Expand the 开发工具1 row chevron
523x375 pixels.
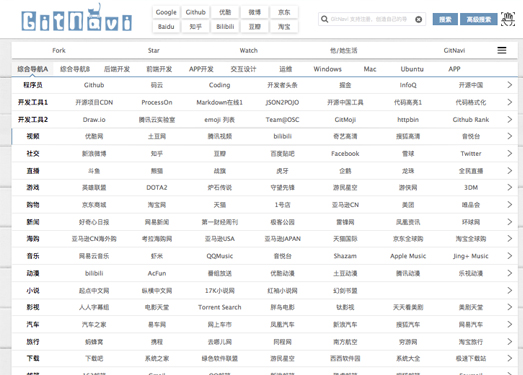(509, 102)
